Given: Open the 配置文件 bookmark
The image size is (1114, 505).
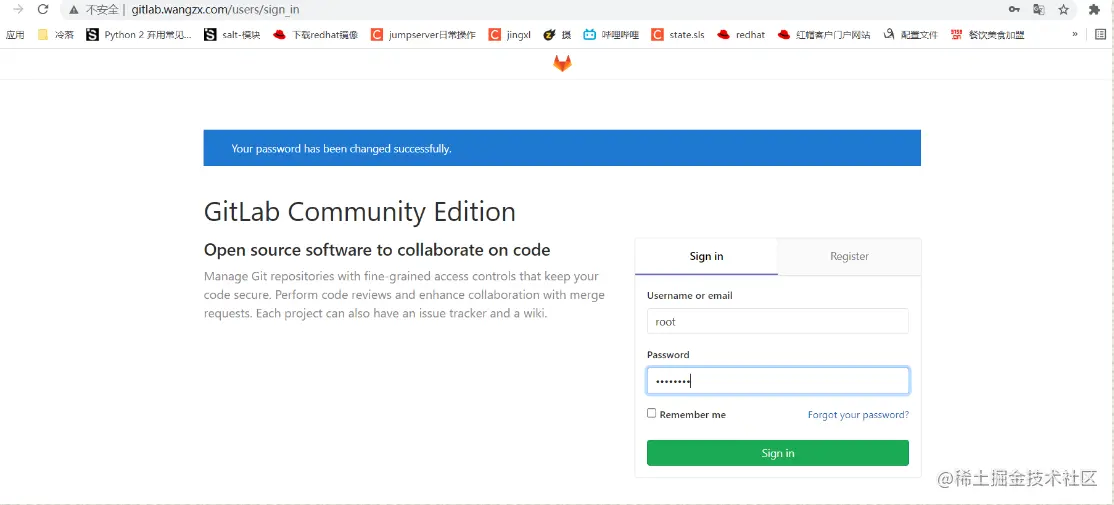Looking at the screenshot, I should [911, 34].
